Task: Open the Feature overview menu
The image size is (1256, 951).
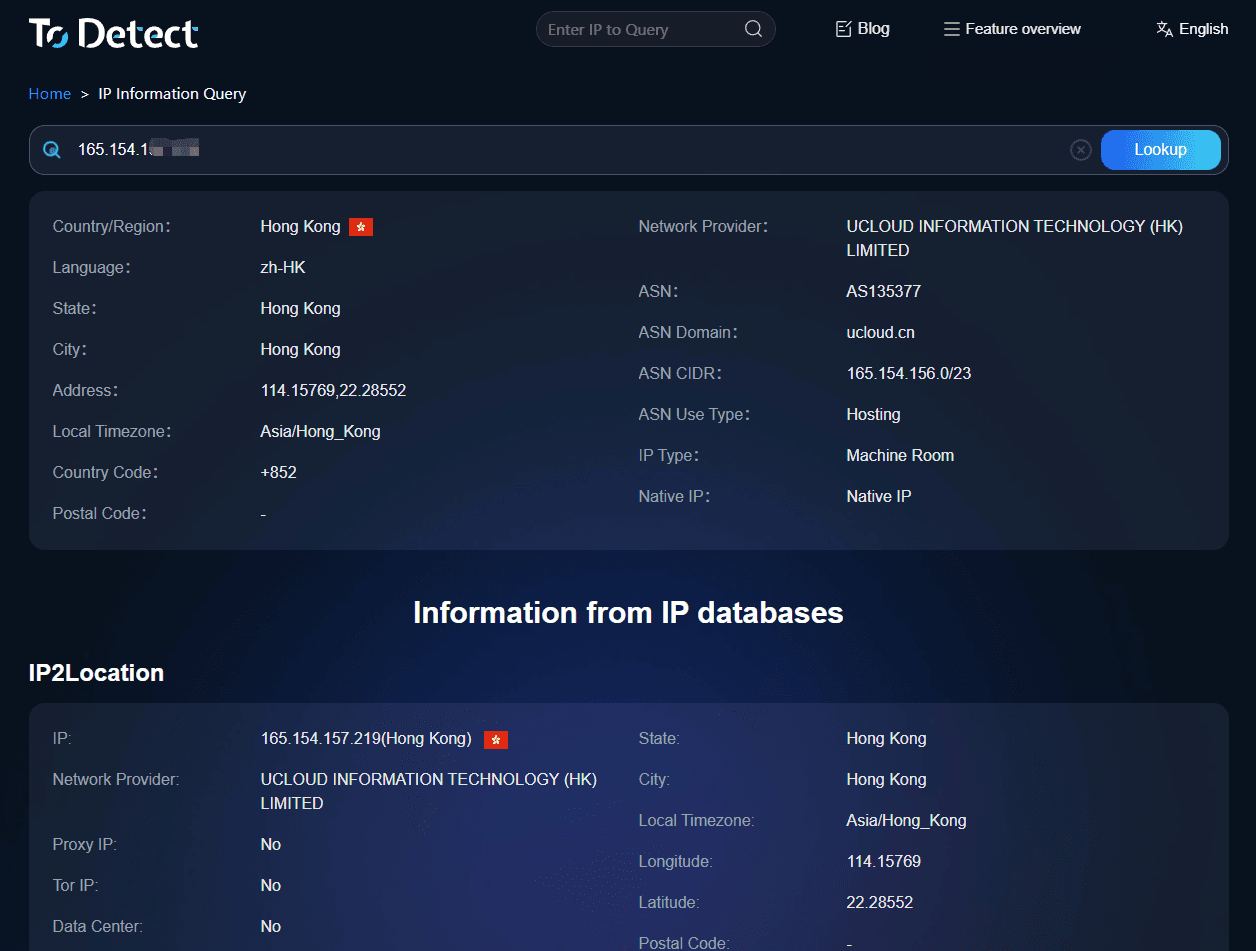Action: [1012, 29]
